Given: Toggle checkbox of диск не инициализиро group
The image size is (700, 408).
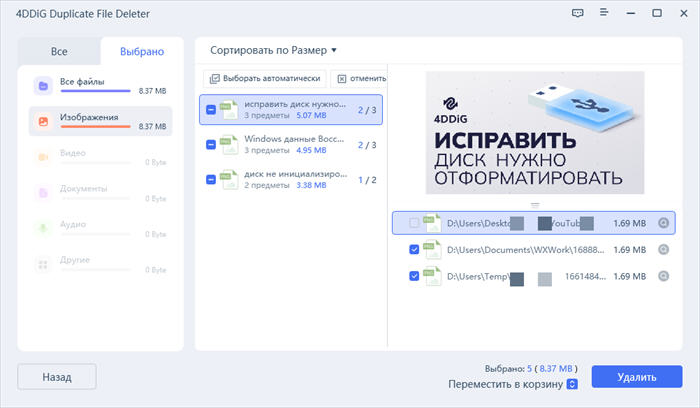Looking at the screenshot, I should tap(211, 179).
